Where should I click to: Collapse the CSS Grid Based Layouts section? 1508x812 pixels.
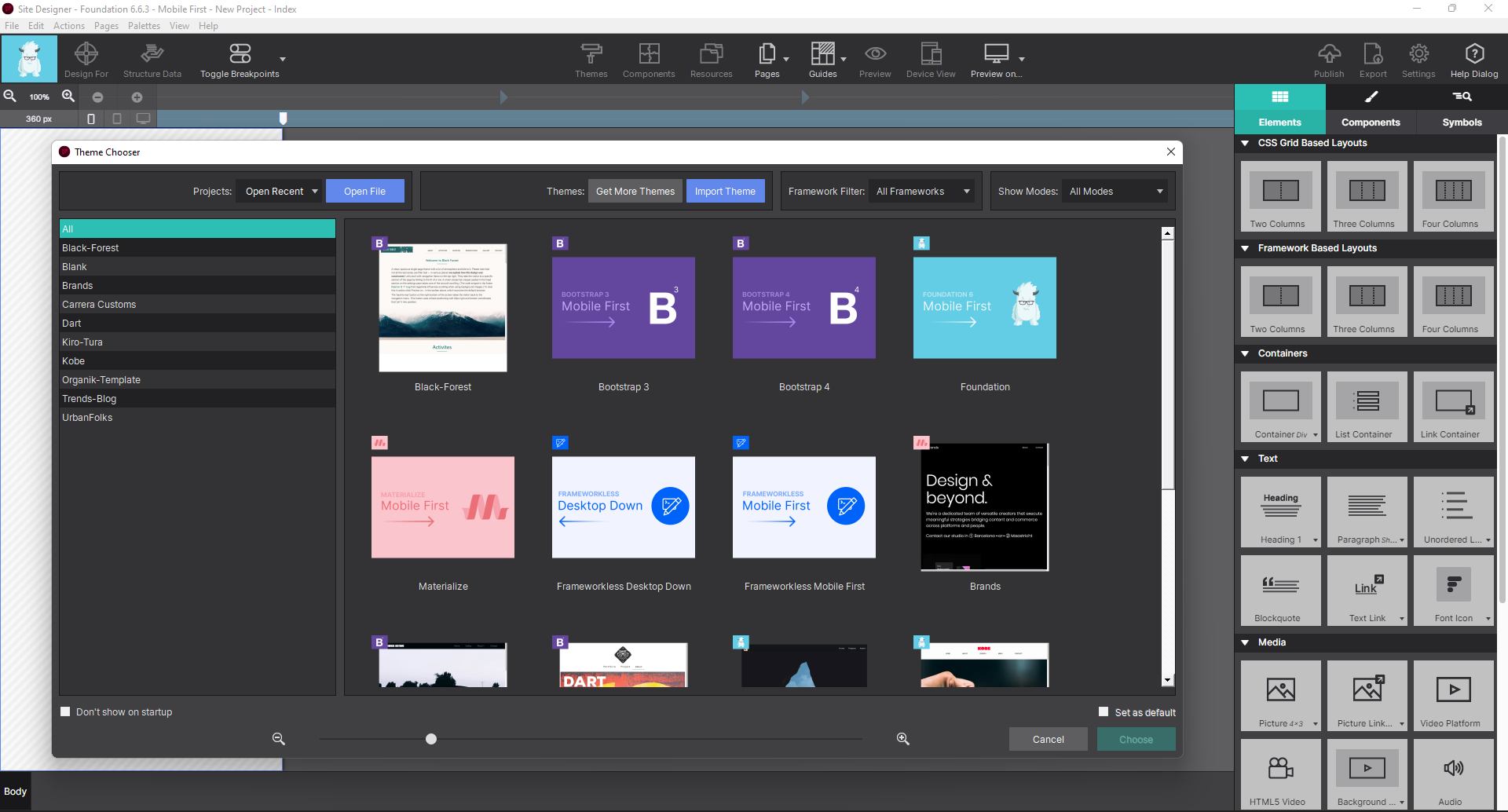[x=1245, y=143]
